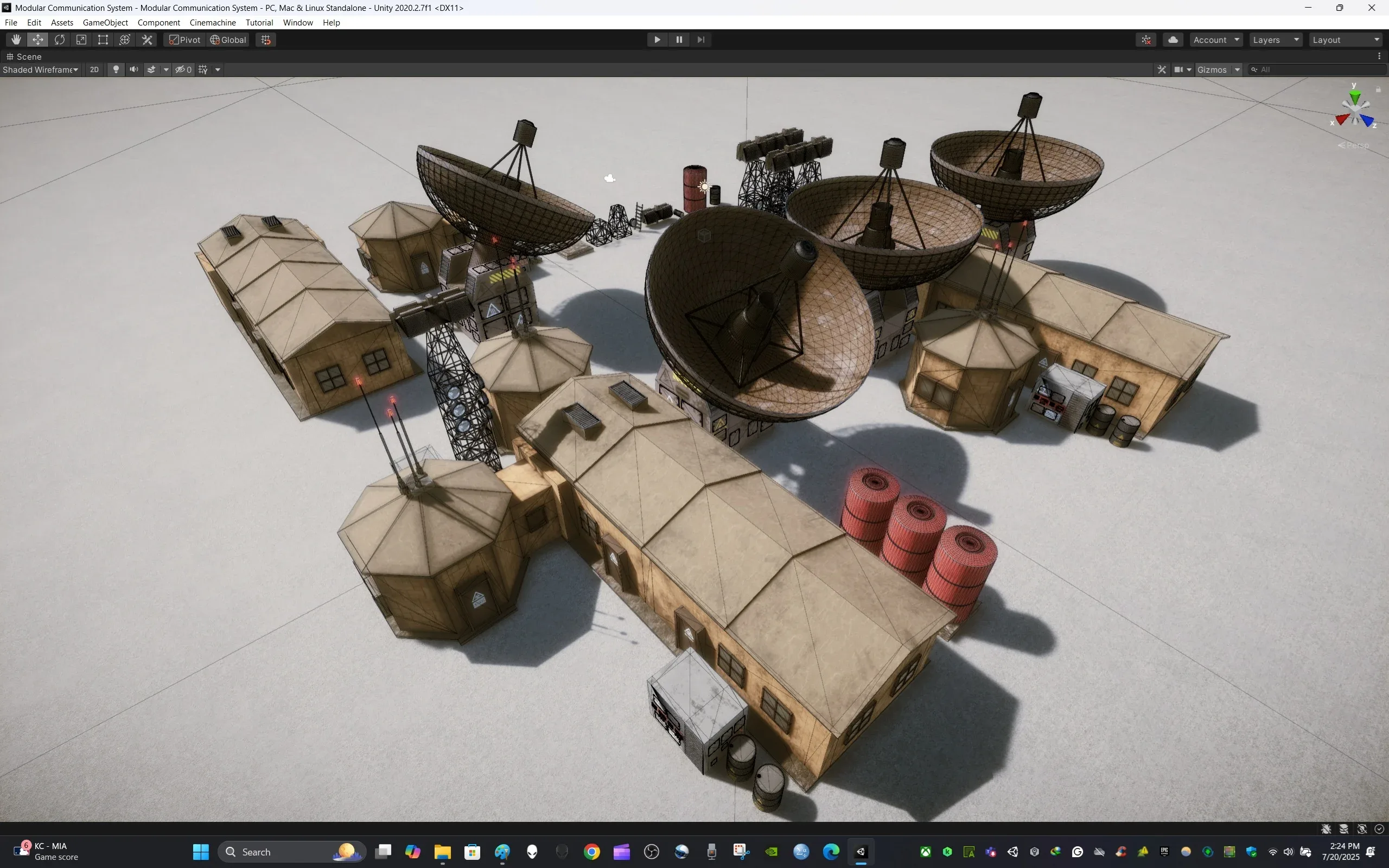Open the Cinemachine menu
Screen dimensions: 1389x868
212,22
